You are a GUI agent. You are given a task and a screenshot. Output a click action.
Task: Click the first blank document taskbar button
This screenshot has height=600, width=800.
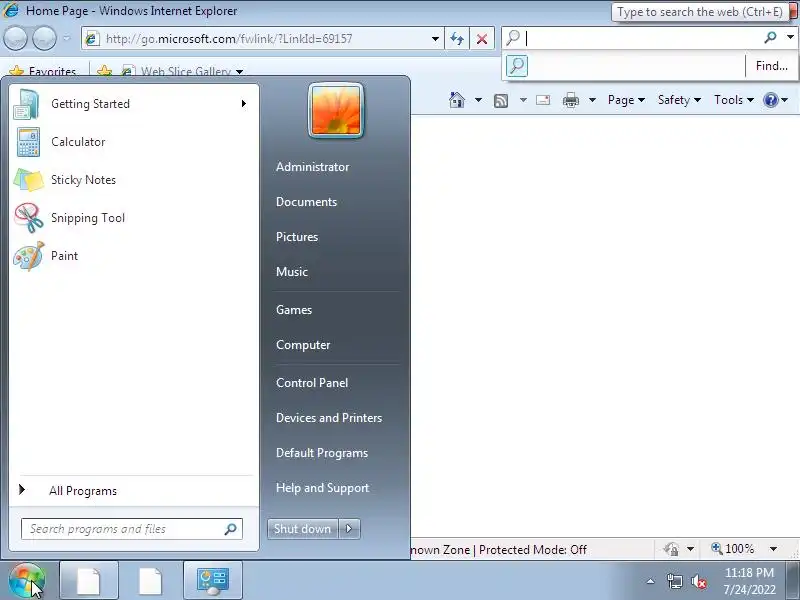coord(89,581)
